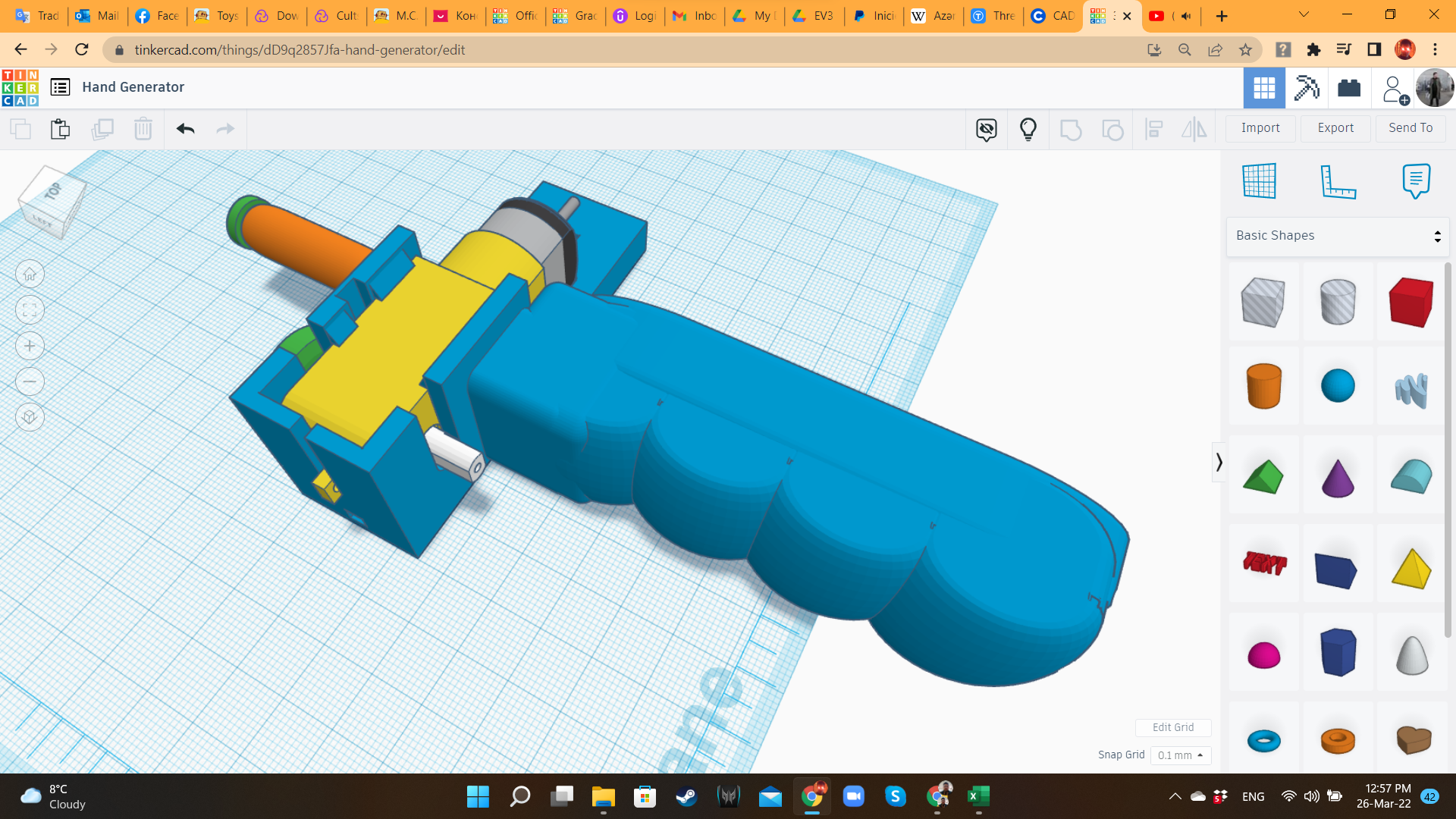Toggle Show All hidden objects lightbulb
This screenshot has height=819, width=1456.
tap(1028, 129)
